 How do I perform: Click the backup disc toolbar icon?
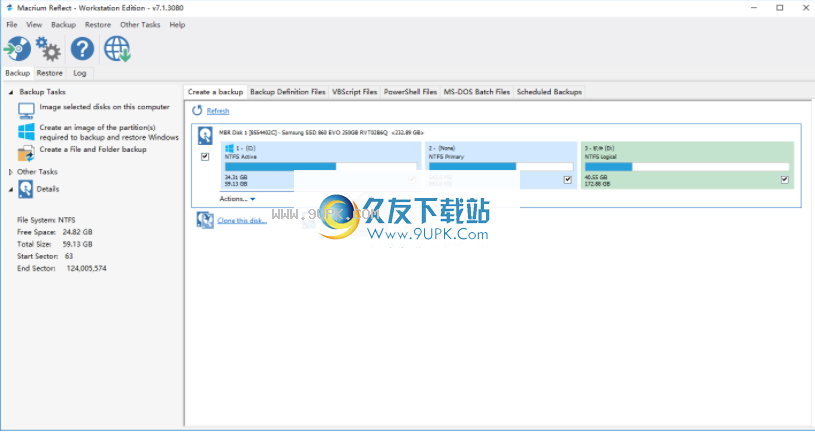[x=17, y=49]
